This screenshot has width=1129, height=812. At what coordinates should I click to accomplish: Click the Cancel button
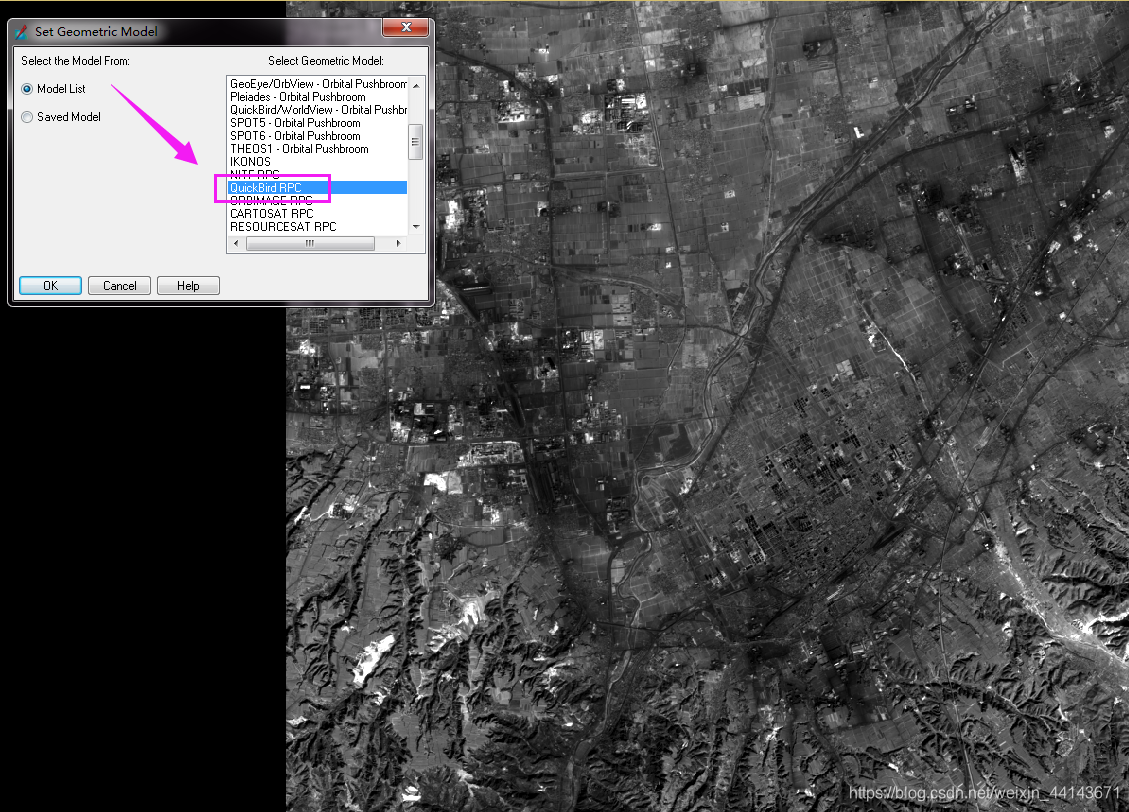point(120,286)
